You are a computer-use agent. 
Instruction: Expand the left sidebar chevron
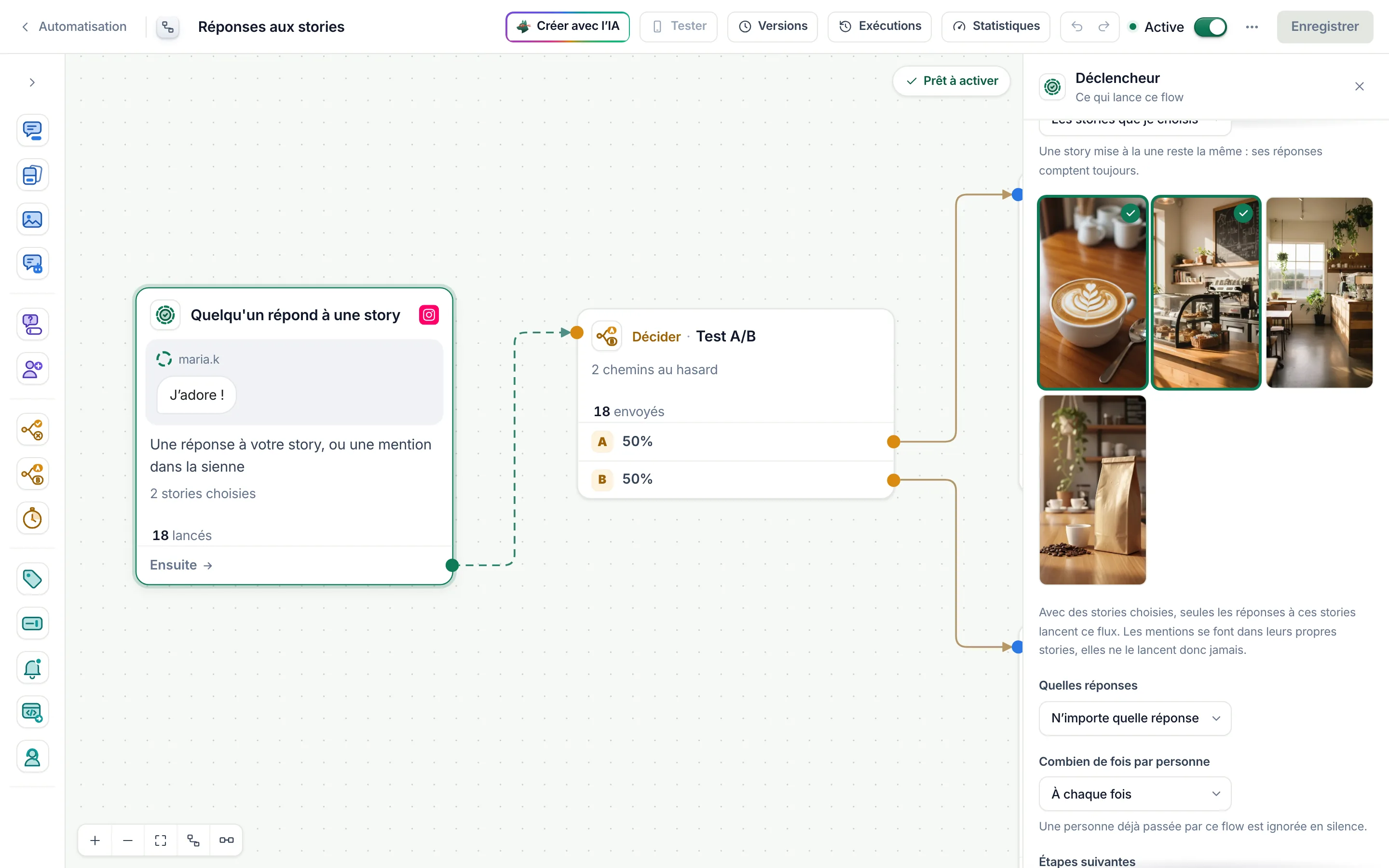click(32, 82)
